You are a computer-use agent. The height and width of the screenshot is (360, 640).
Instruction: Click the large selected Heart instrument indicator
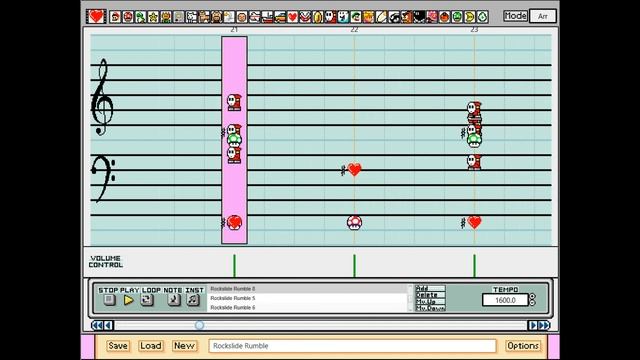[96, 16]
